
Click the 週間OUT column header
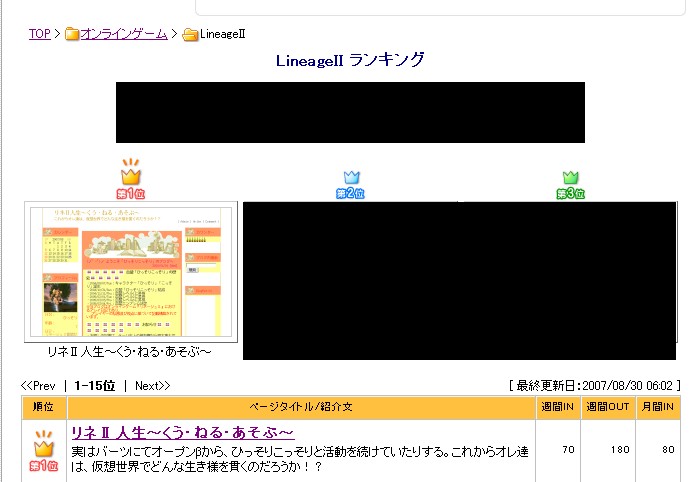608,407
